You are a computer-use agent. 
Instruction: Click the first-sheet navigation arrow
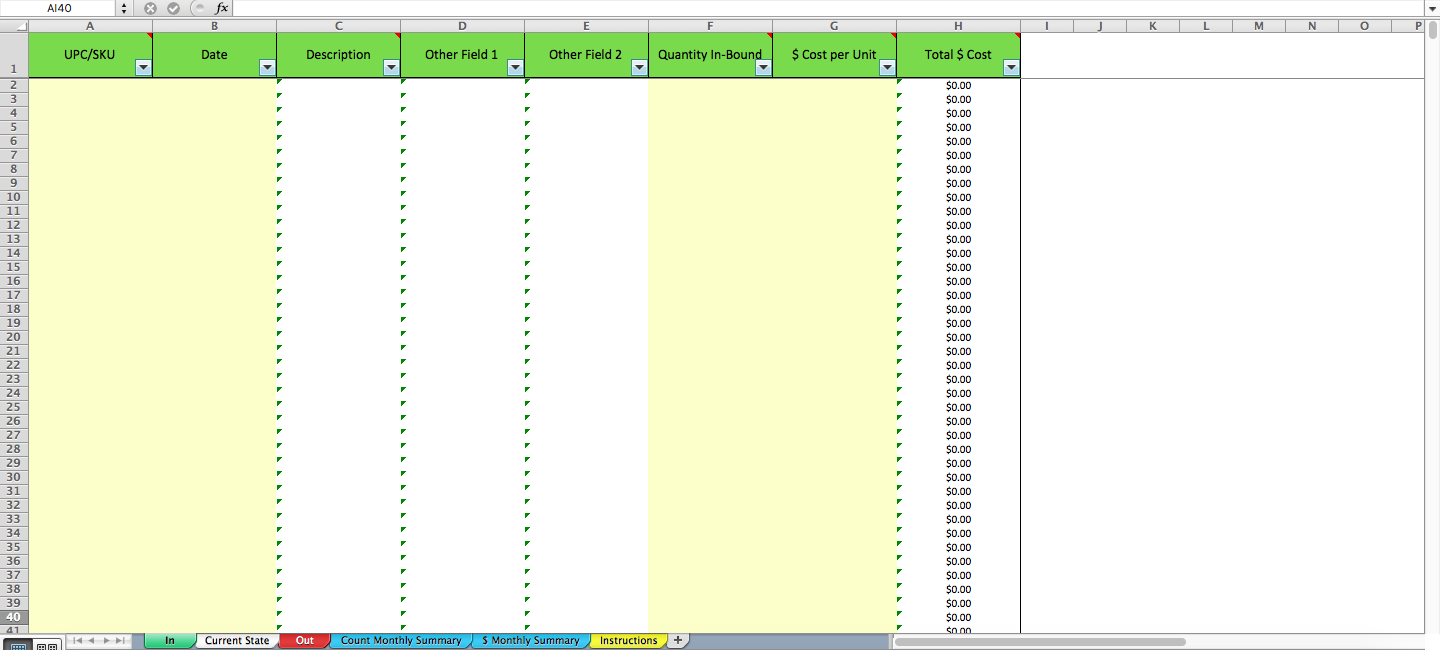click(78, 641)
